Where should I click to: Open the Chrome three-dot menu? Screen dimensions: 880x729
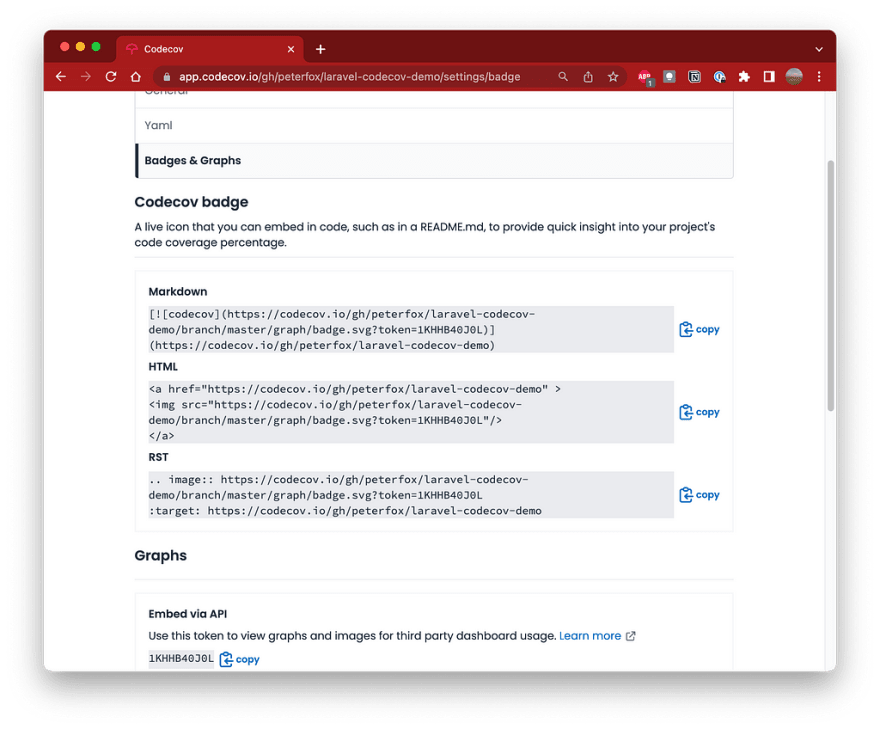(819, 77)
